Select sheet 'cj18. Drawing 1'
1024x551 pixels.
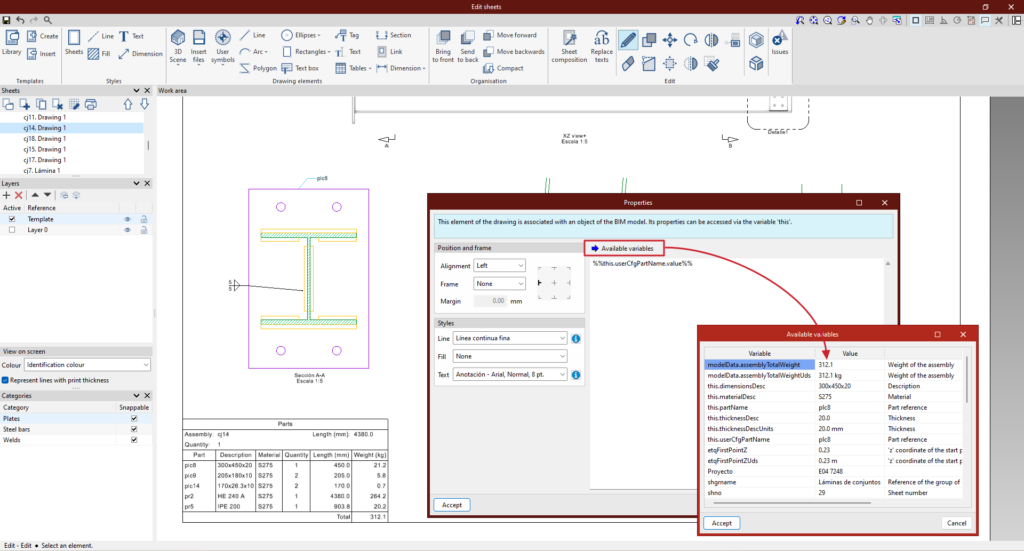[45, 138]
